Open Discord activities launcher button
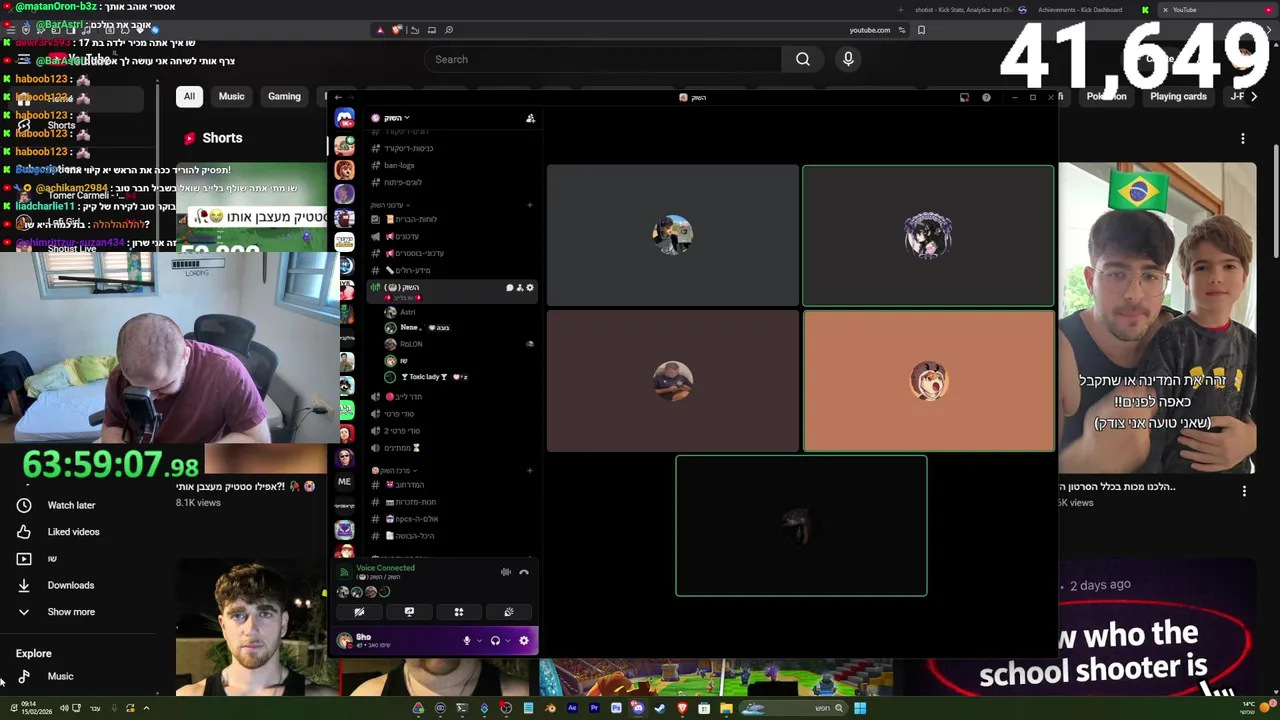Image resolution: width=1280 pixels, height=720 pixels. click(x=459, y=612)
